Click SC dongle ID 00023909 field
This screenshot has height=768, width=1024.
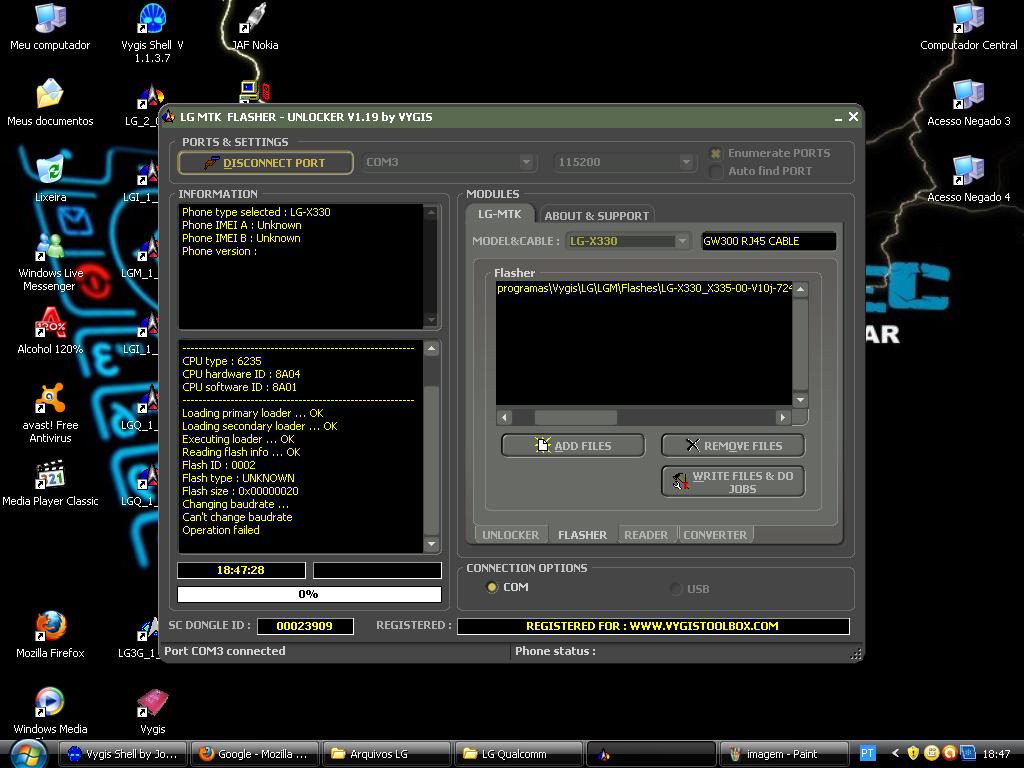click(x=305, y=626)
